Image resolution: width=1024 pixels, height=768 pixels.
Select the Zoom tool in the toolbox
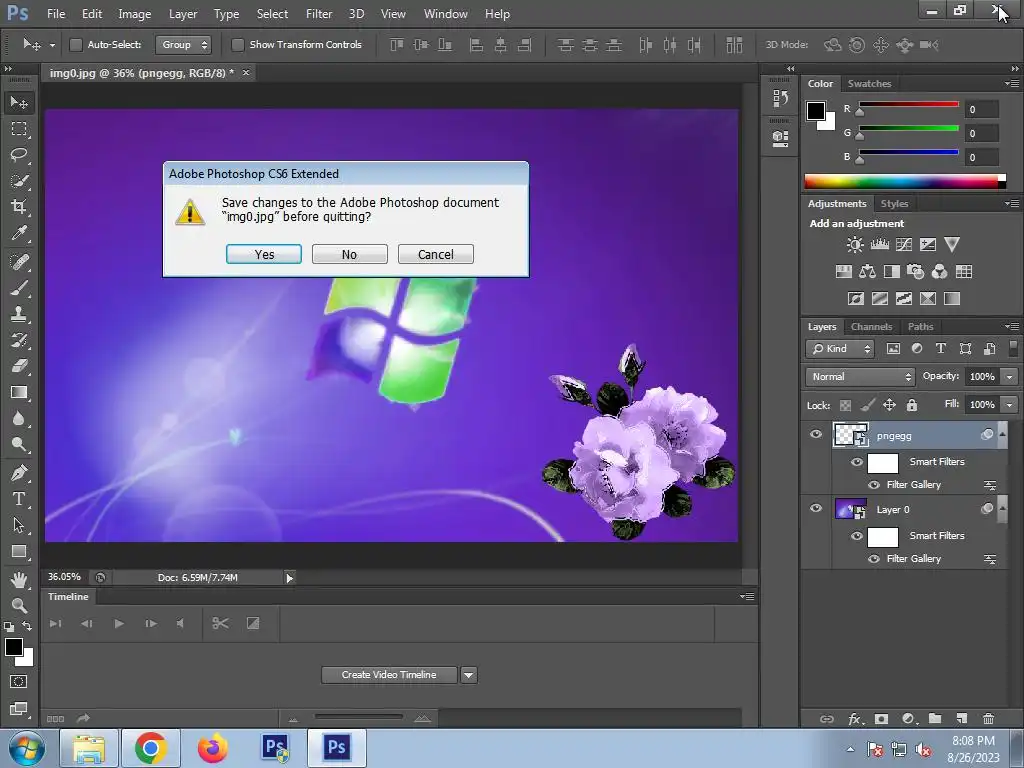[19, 605]
